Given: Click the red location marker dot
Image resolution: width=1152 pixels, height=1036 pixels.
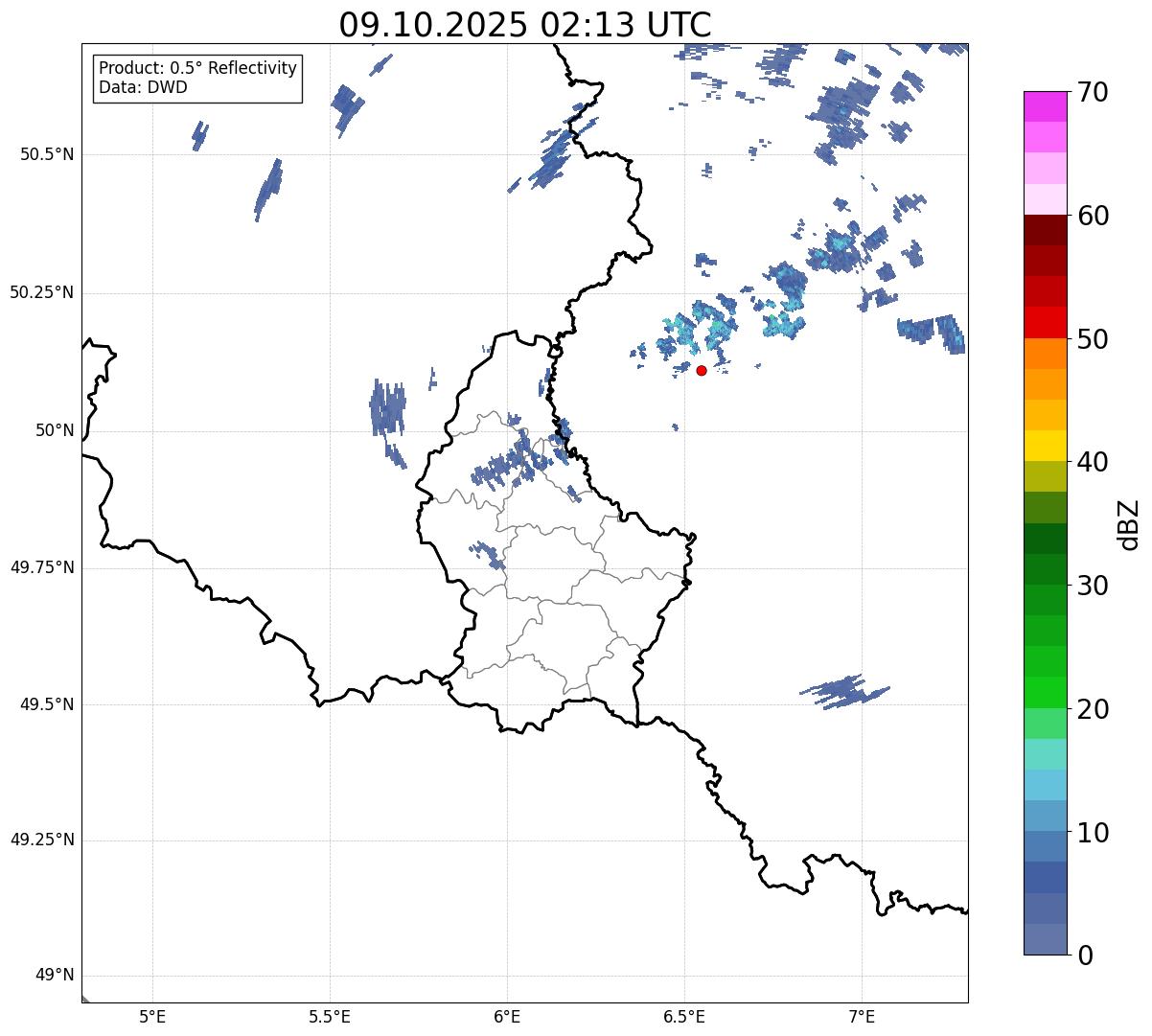Looking at the screenshot, I should (x=702, y=370).
